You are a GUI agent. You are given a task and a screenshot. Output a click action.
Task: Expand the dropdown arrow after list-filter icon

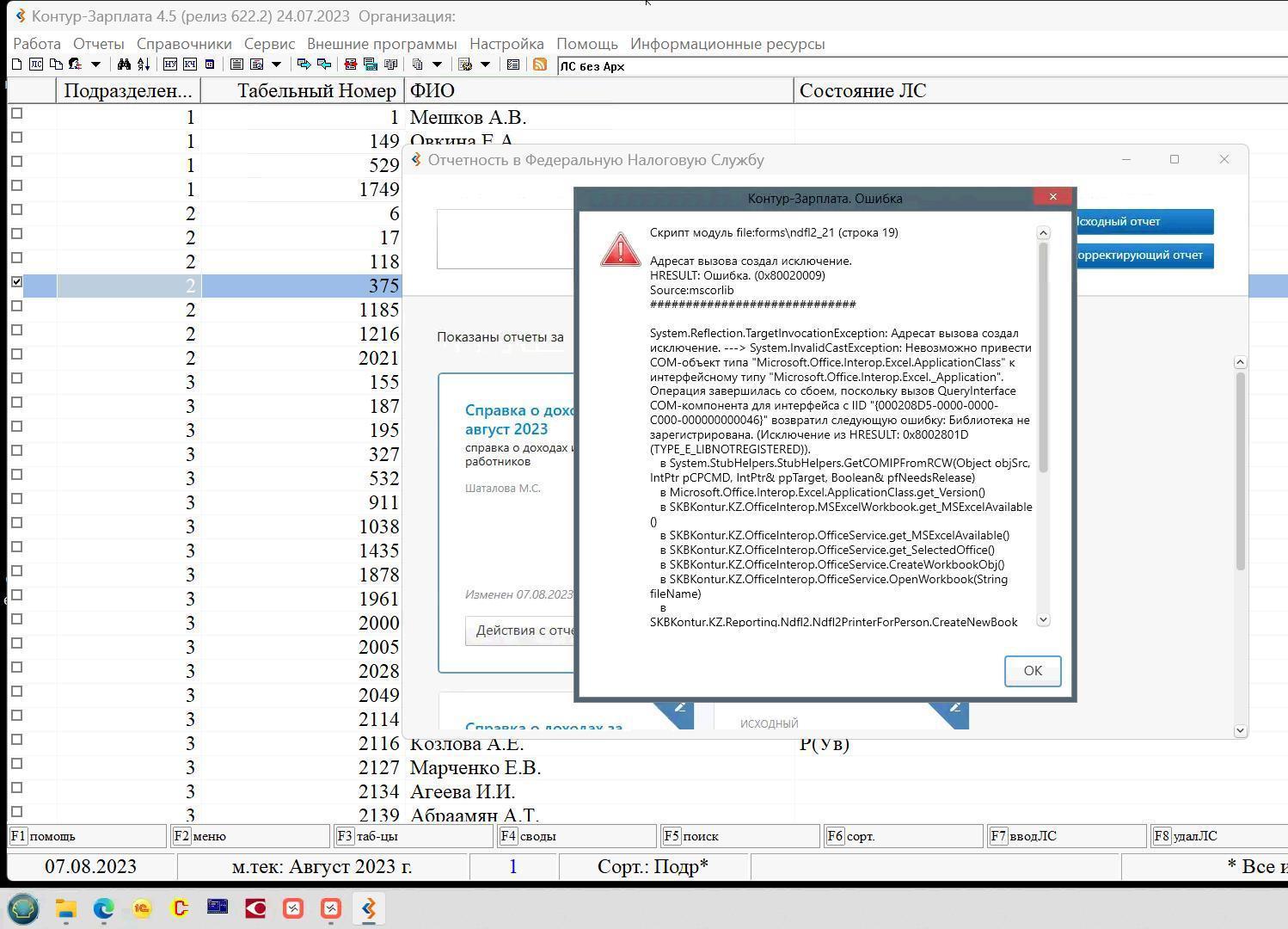pos(276,65)
